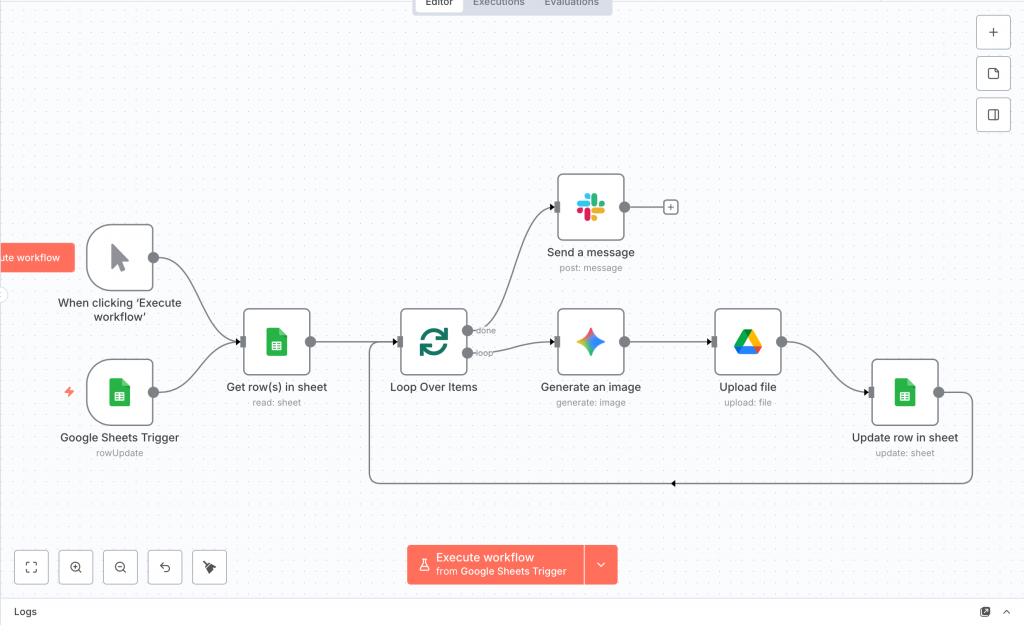Image resolution: width=1024 pixels, height=625 pixels.
Task: Expand the Logs panel with the chevron
Action: pos(1006,612)
